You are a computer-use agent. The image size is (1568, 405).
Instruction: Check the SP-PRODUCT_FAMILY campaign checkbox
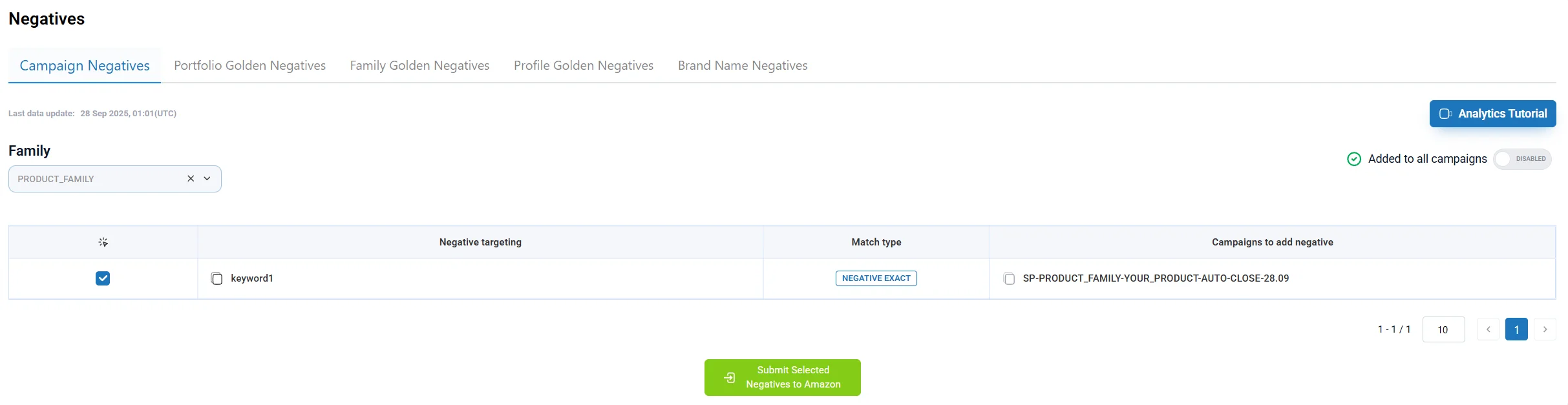[x=1009, y=278]
